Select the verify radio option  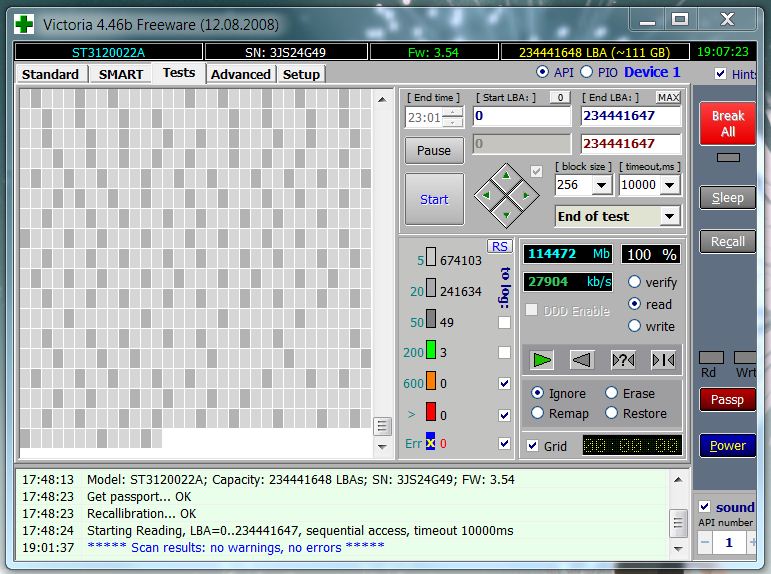pos(634,282)
